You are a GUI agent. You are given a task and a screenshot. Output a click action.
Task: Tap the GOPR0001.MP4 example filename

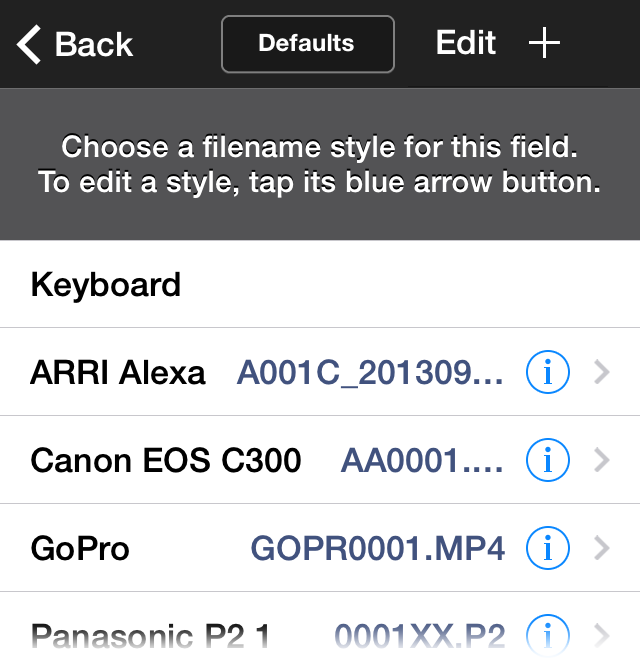point(378,549)
